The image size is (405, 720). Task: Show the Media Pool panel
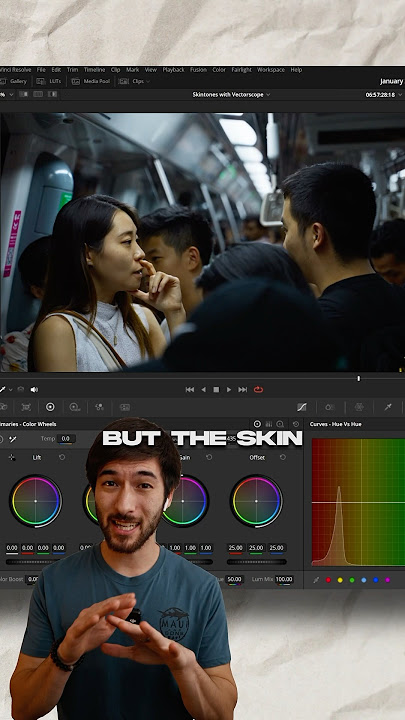pyautogui.click(x=91, y=81)
